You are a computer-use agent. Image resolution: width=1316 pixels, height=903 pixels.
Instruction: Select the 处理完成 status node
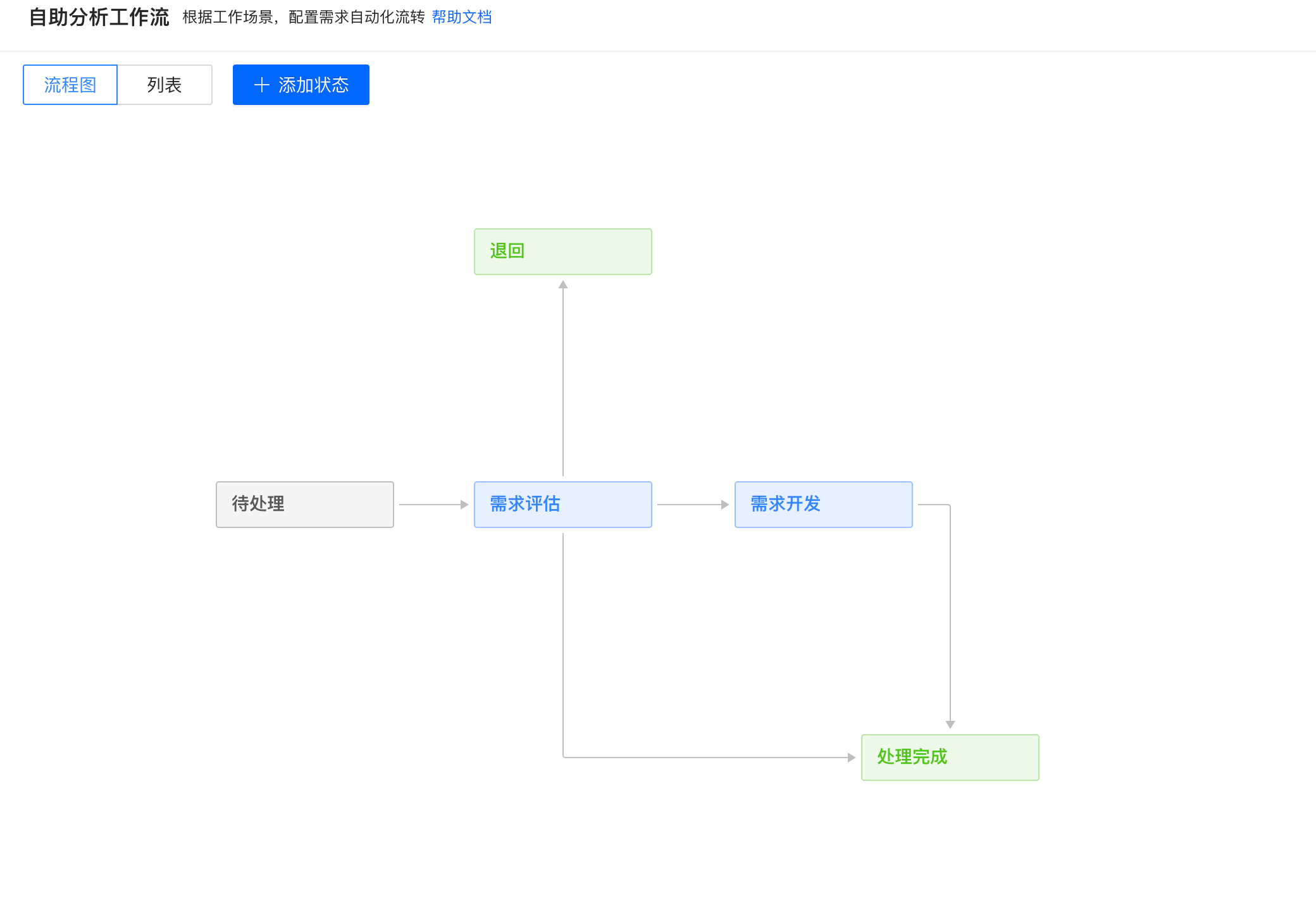[x=950, y=758]
